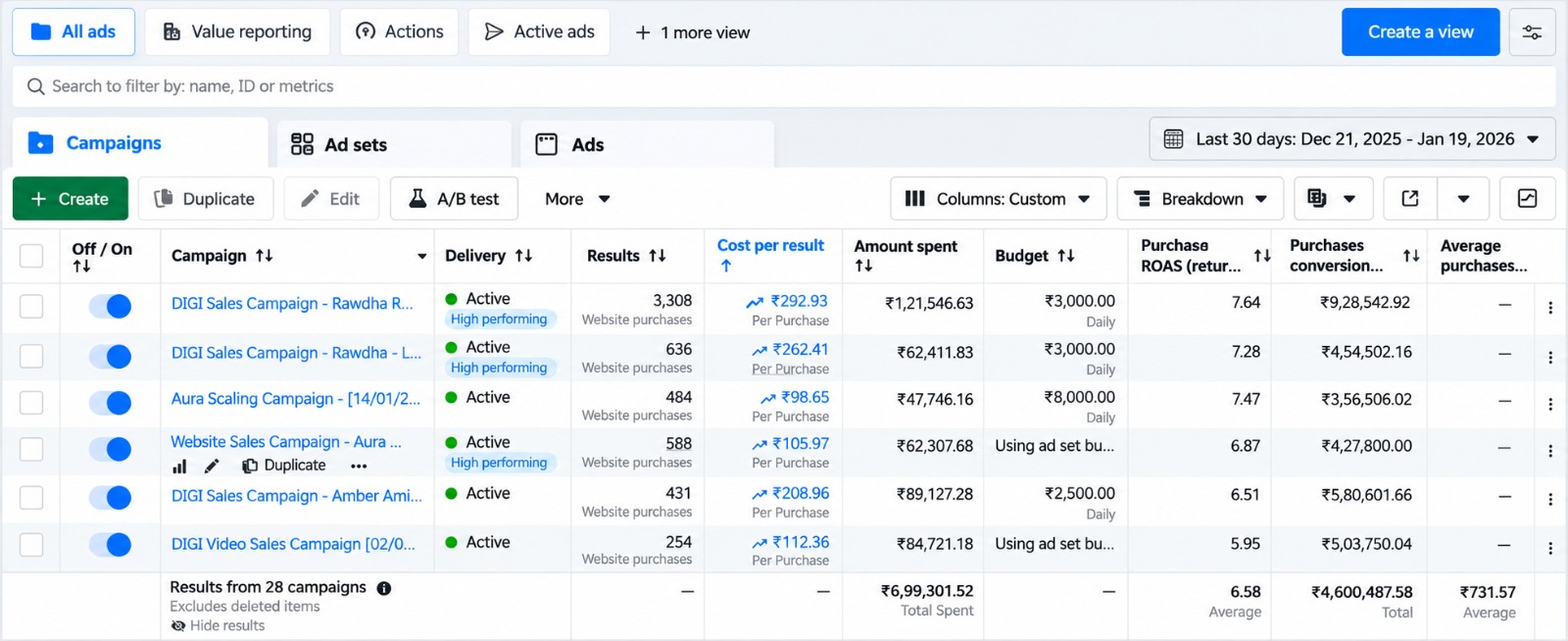Open the Ads tab

click(647, 145)
